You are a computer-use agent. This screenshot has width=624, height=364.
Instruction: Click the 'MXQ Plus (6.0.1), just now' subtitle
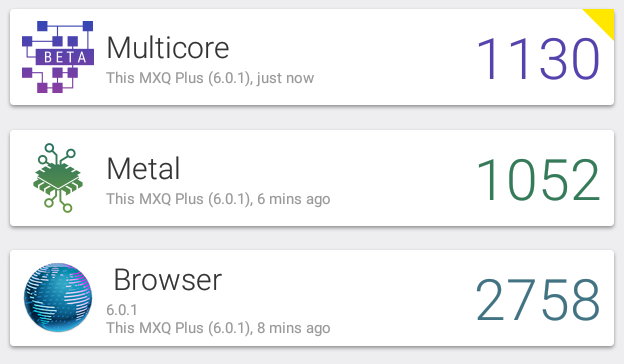210,78
